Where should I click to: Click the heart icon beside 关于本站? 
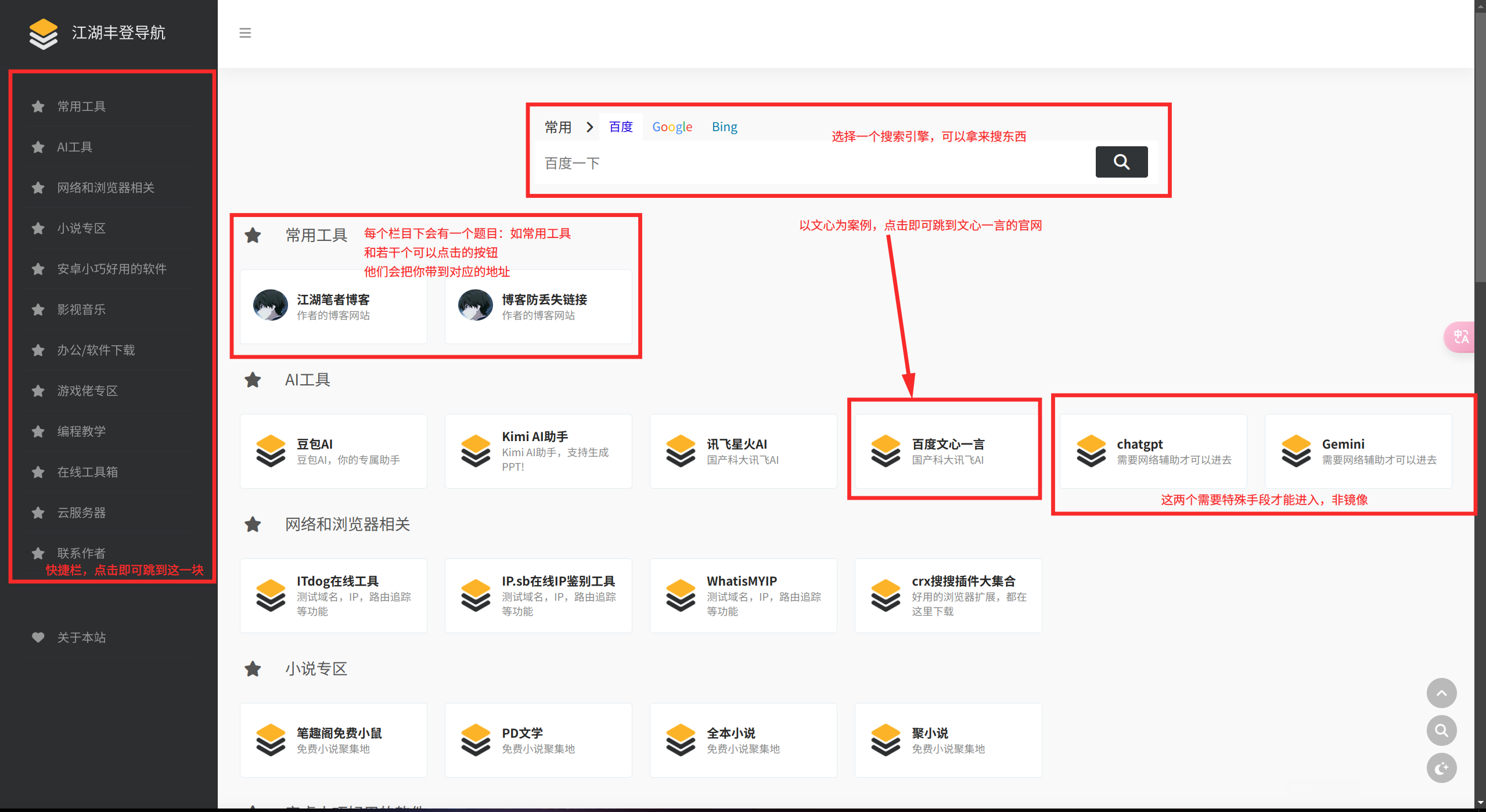coord(38,637)
